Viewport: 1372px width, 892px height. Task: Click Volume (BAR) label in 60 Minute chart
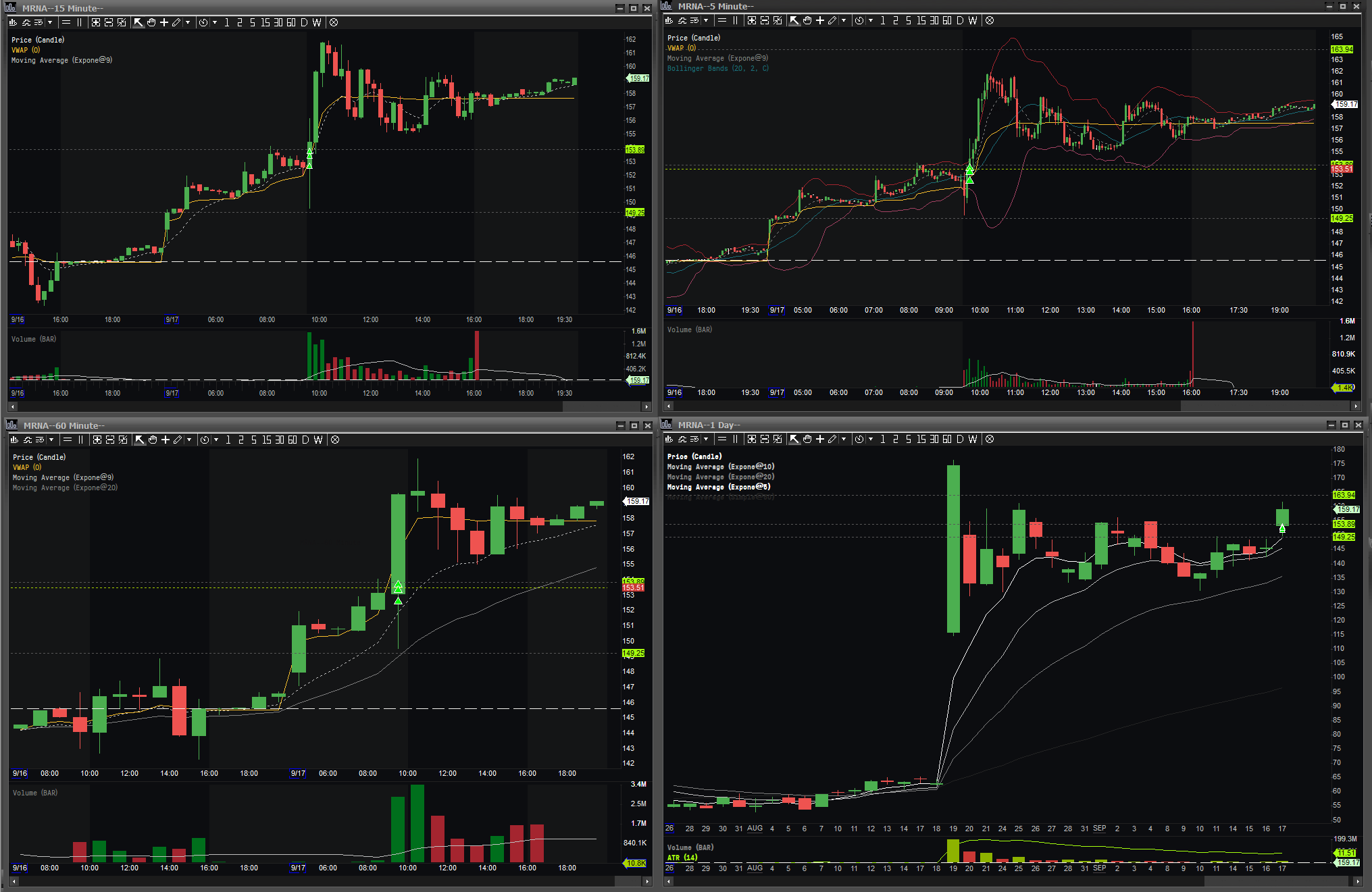34,793
